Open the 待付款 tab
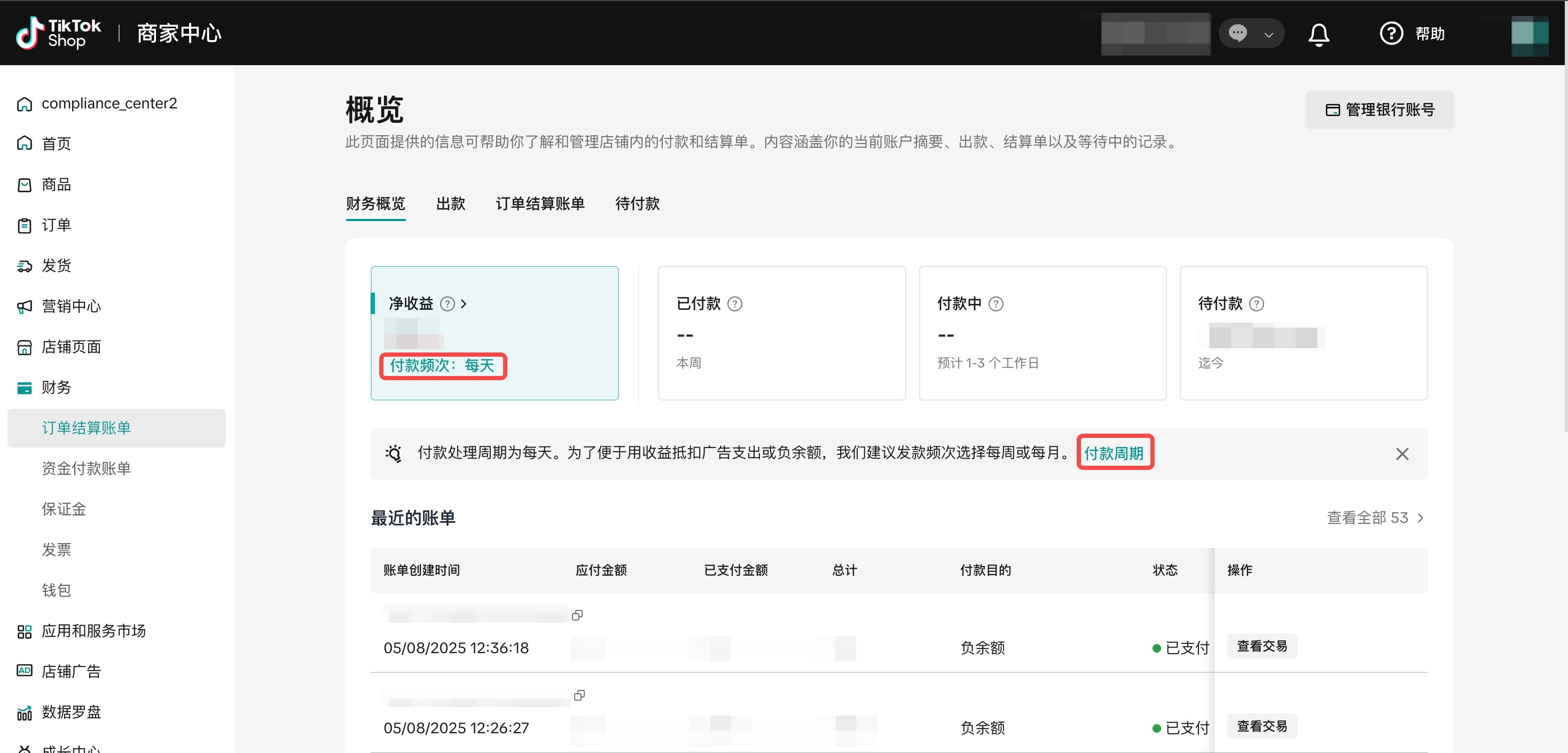 pos(637,203)
